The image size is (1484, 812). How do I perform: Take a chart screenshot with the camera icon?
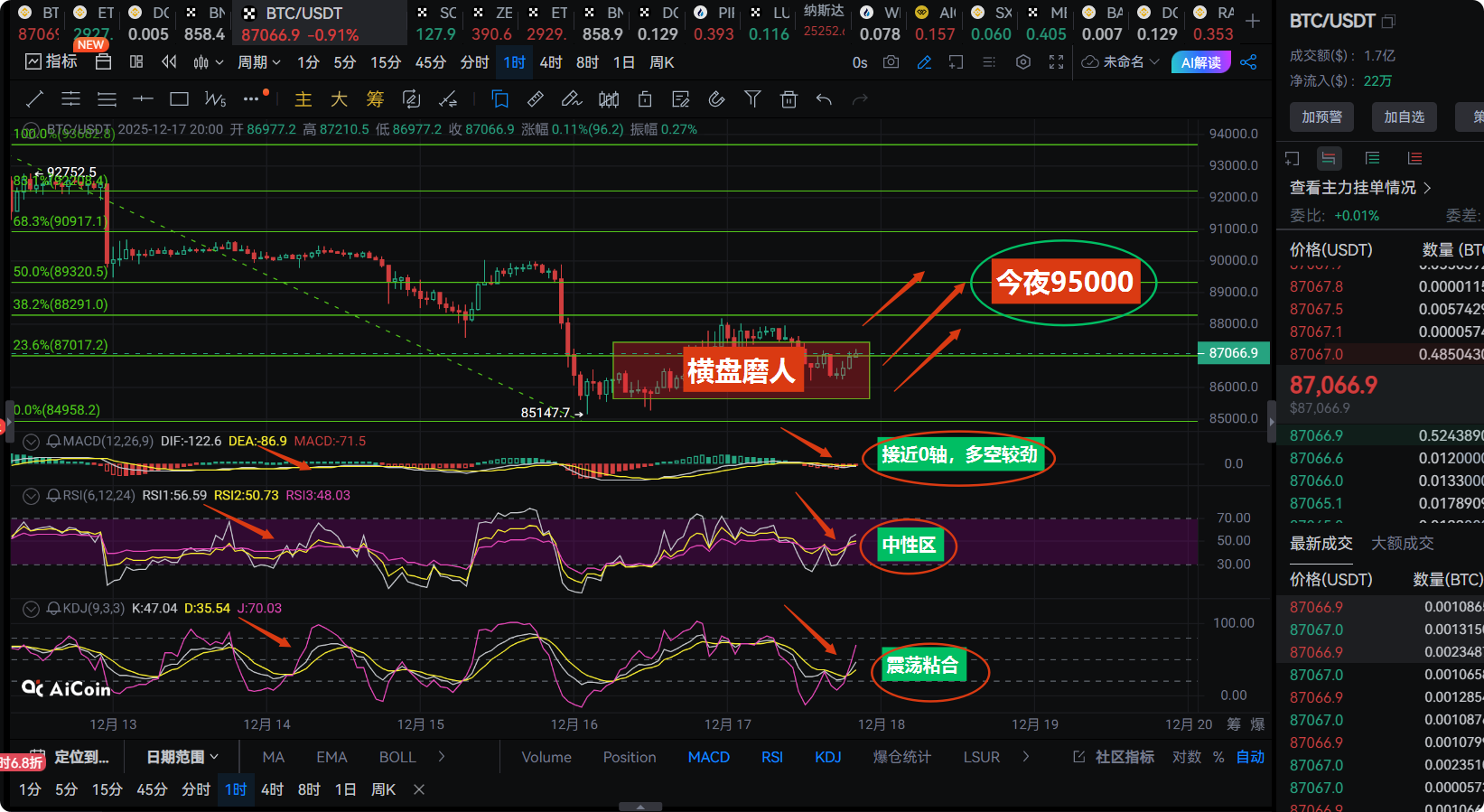click(891, 62)
